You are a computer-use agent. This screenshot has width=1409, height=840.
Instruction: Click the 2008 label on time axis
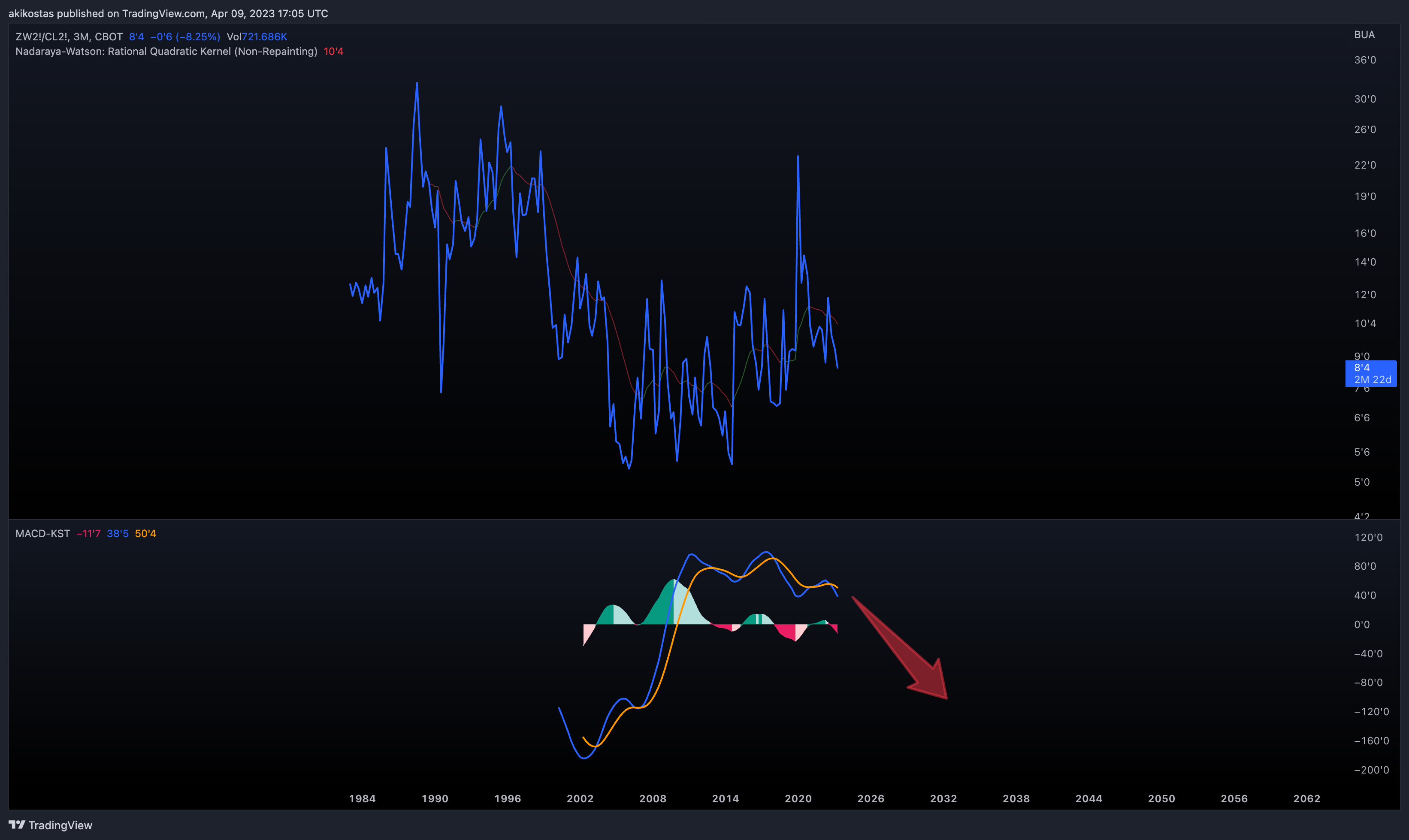(x=653, y=799)
